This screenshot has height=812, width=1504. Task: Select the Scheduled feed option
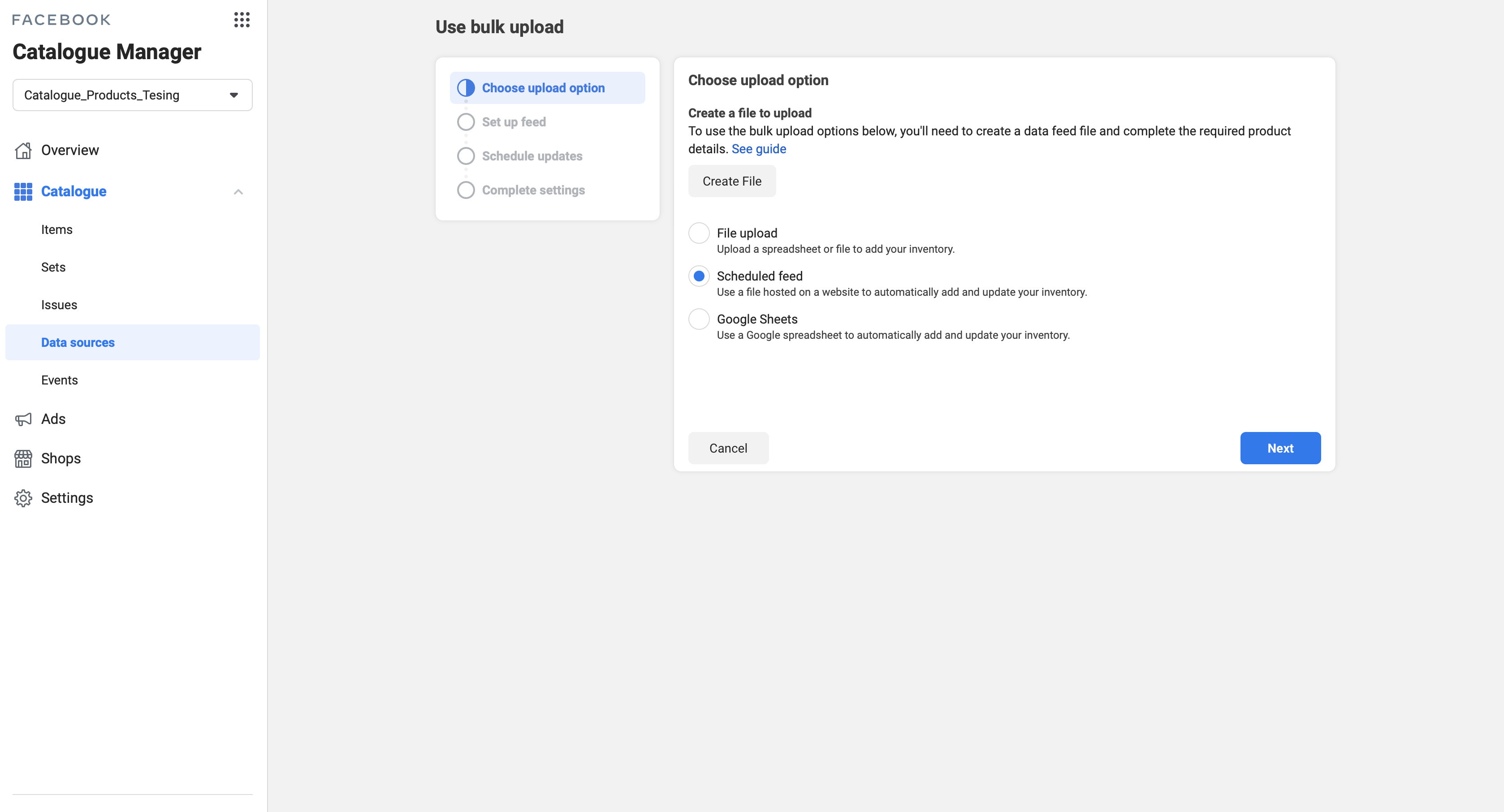(x=699, y=276)
